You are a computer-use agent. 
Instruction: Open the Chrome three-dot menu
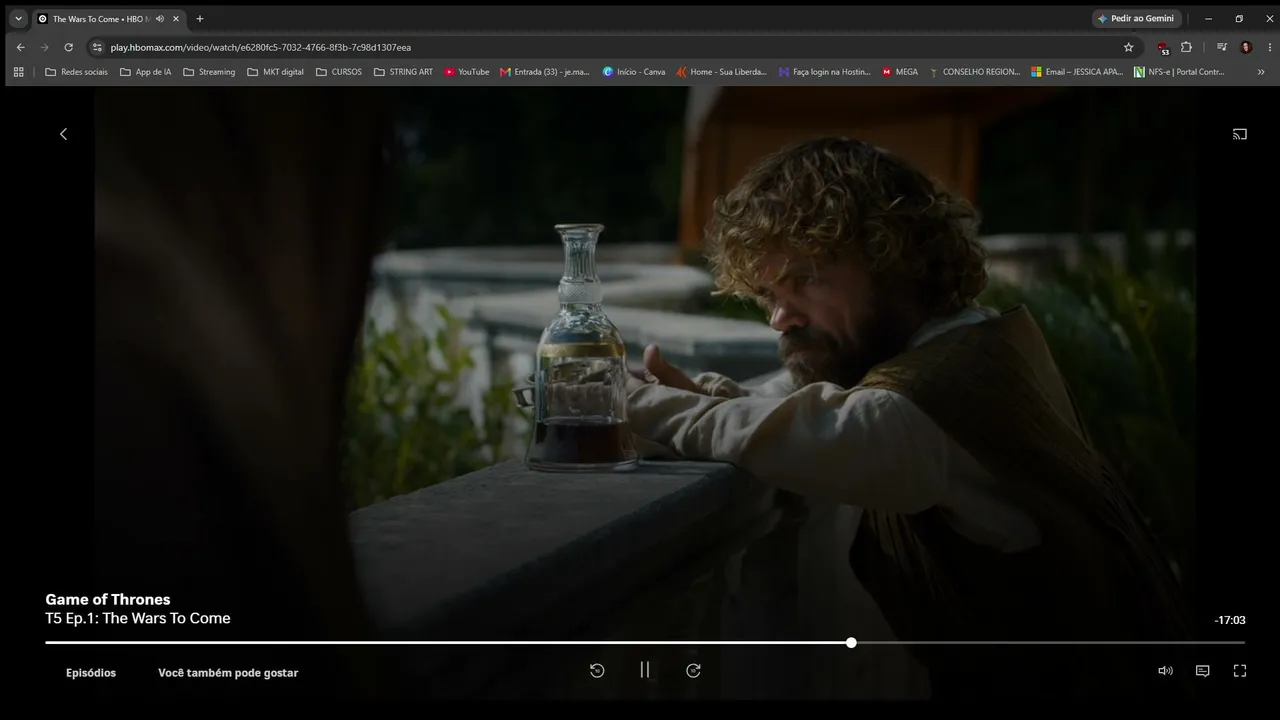(1268, 47)
